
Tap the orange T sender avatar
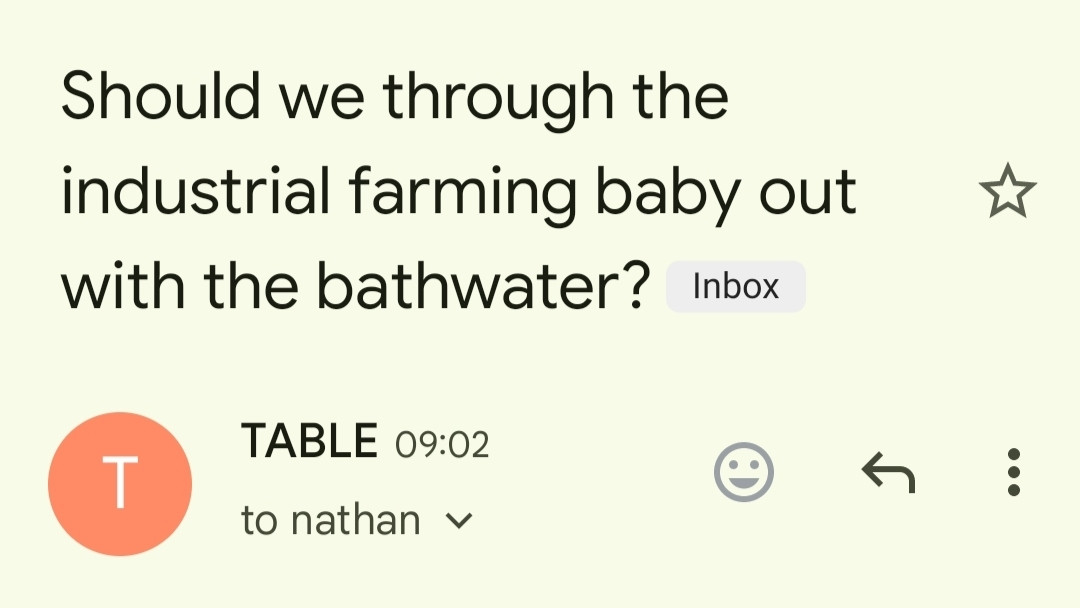[x=120, y=483]
